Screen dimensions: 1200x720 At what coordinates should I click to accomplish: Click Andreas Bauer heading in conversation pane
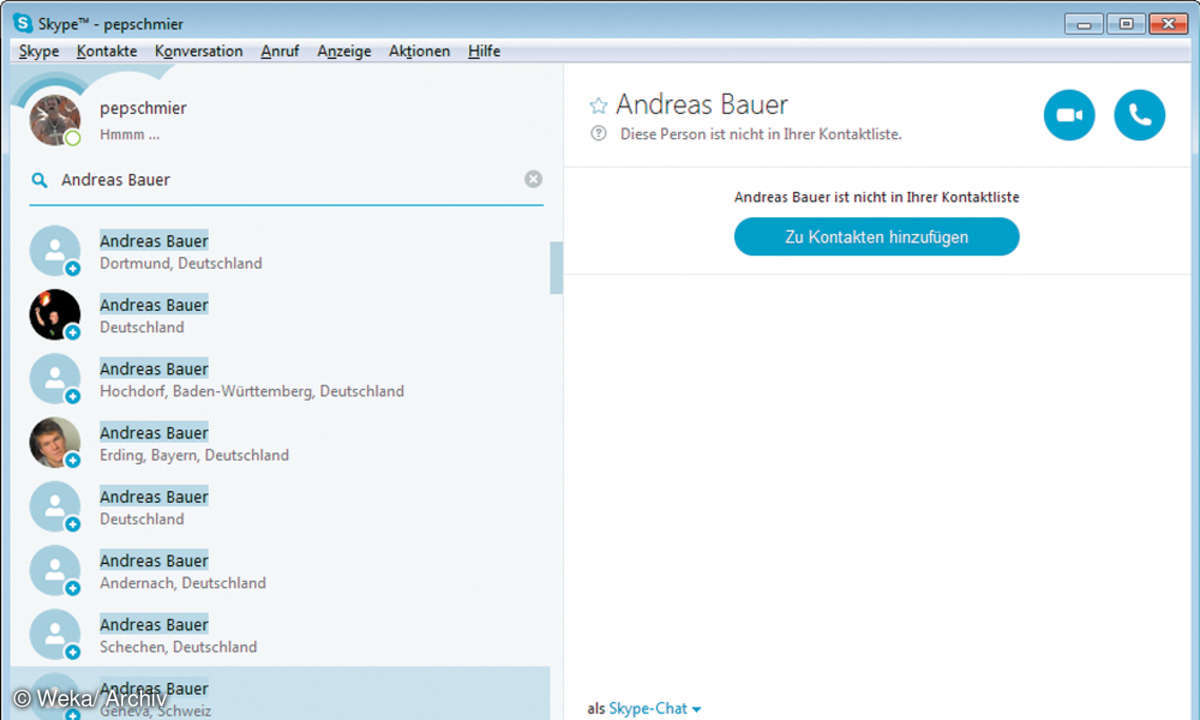click(702, 104)
